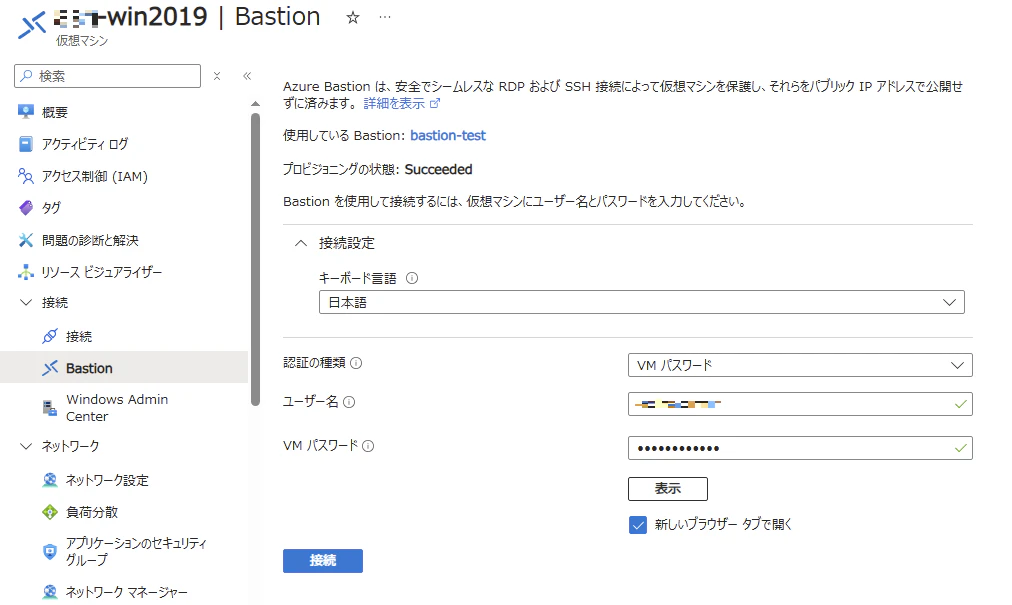This screenshot has width=1012, height=605.
Task: Click the external link icon after 詳細を表示
Action: [435, 103]
